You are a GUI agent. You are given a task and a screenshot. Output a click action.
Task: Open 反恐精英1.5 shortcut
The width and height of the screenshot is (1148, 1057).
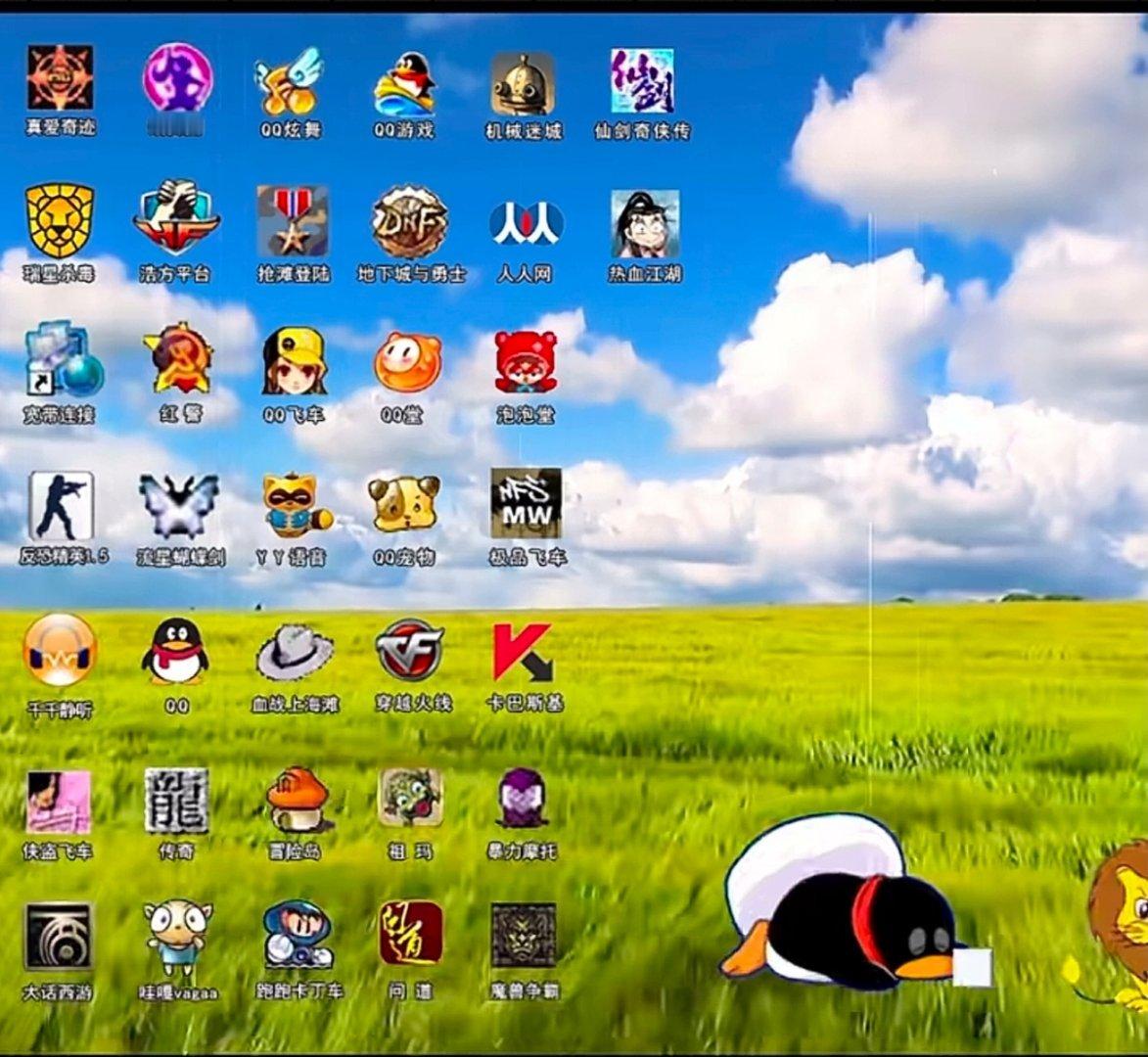[62, 506]
